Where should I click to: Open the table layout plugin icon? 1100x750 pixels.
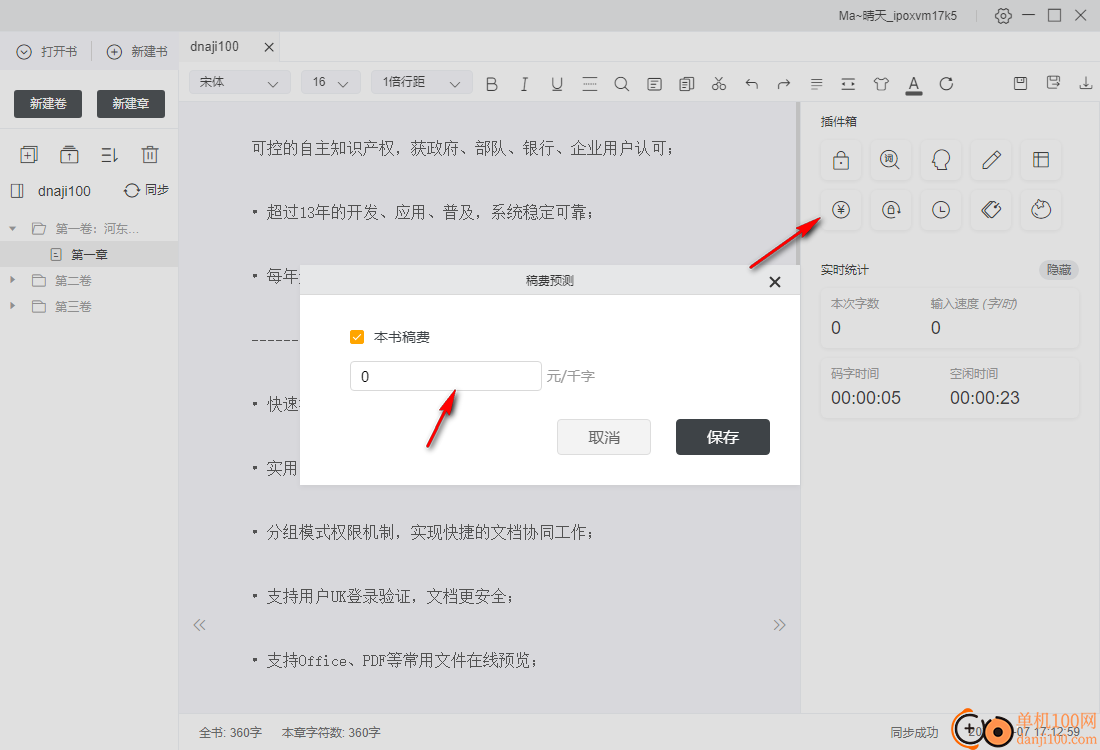click(1041, 160)
